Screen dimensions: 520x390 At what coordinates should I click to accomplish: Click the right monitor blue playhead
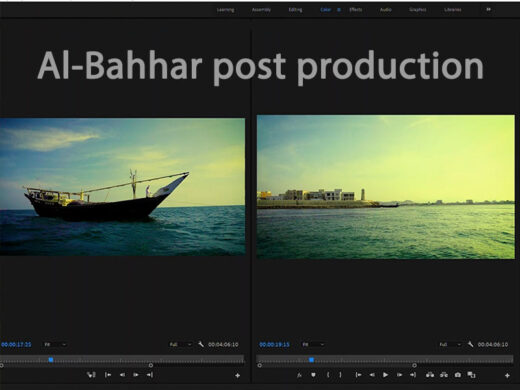click(311, 360)
